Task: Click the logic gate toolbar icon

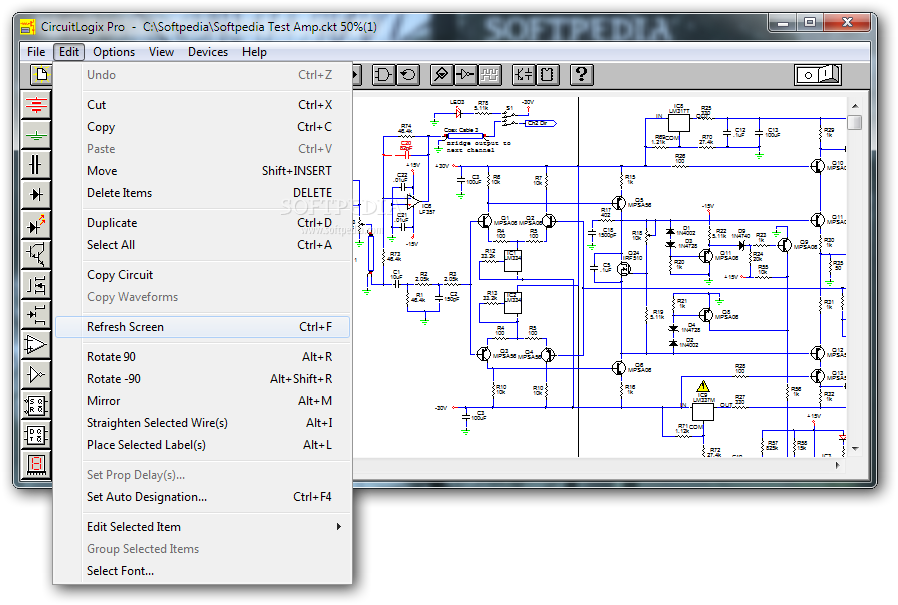Action: (x=383, y=74)
